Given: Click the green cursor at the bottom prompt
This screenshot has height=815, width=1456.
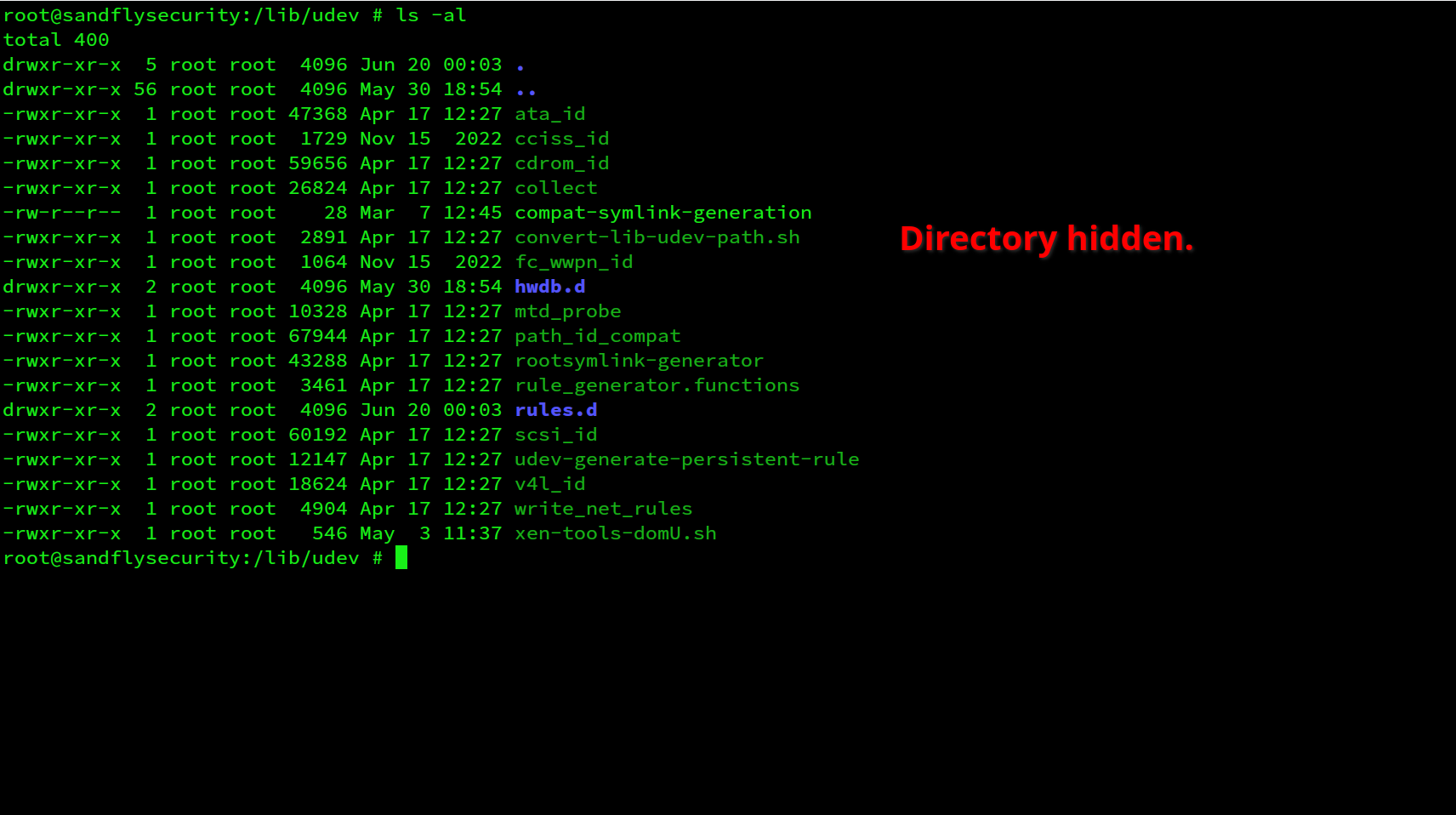Looking at the screenshot, I should [x=401, y=558].
